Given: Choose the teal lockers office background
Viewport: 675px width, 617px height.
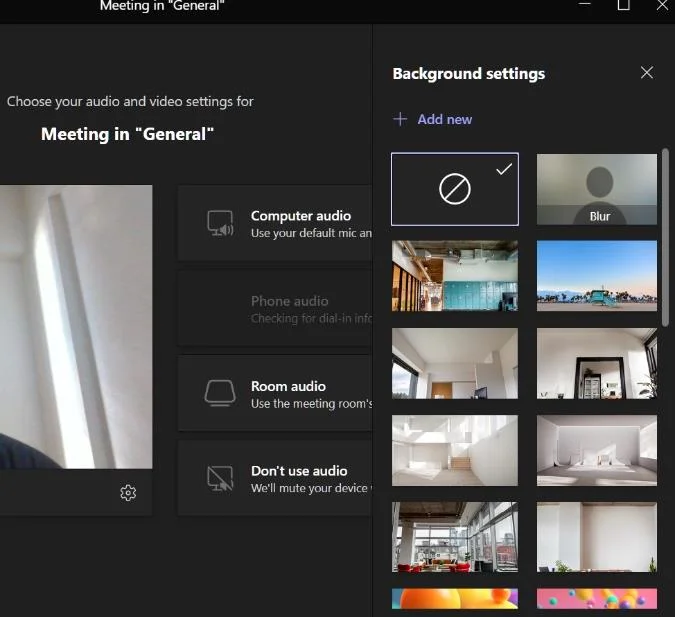Looking at the screenshot, I should tap(455, 276).
